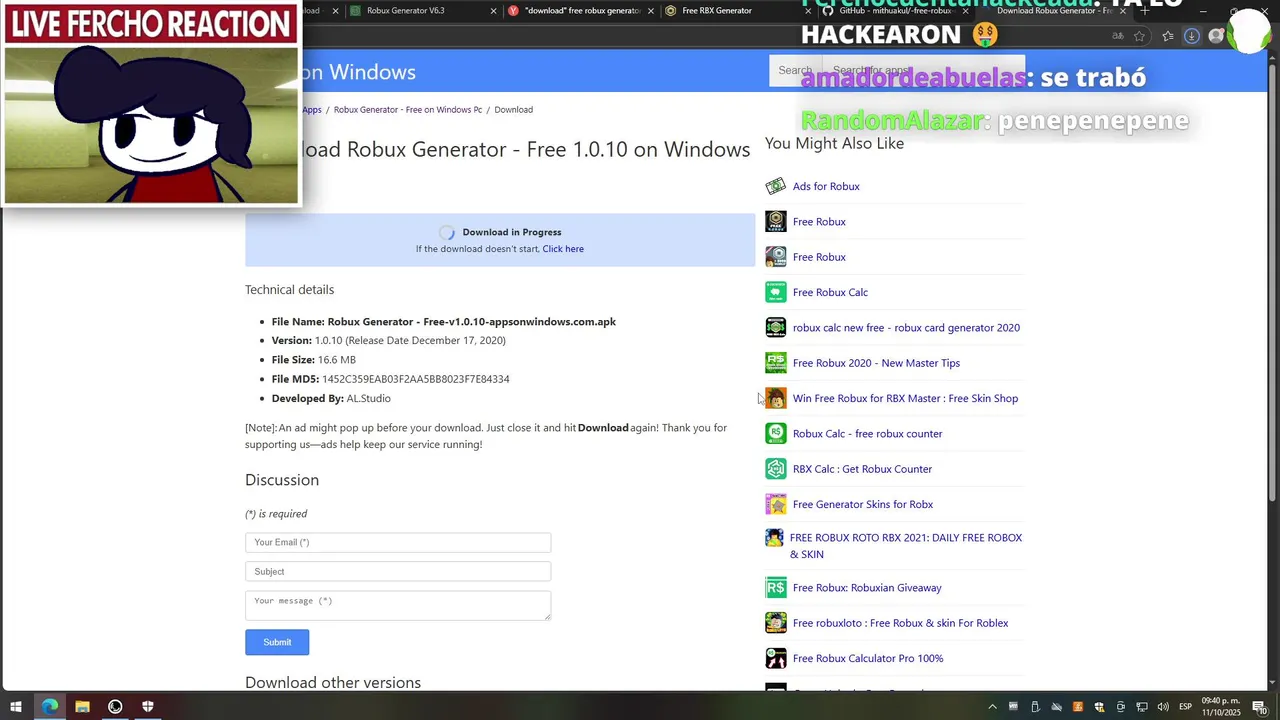Click the Subject input field
1280x720 pixels.
click(x=398, y=571)
